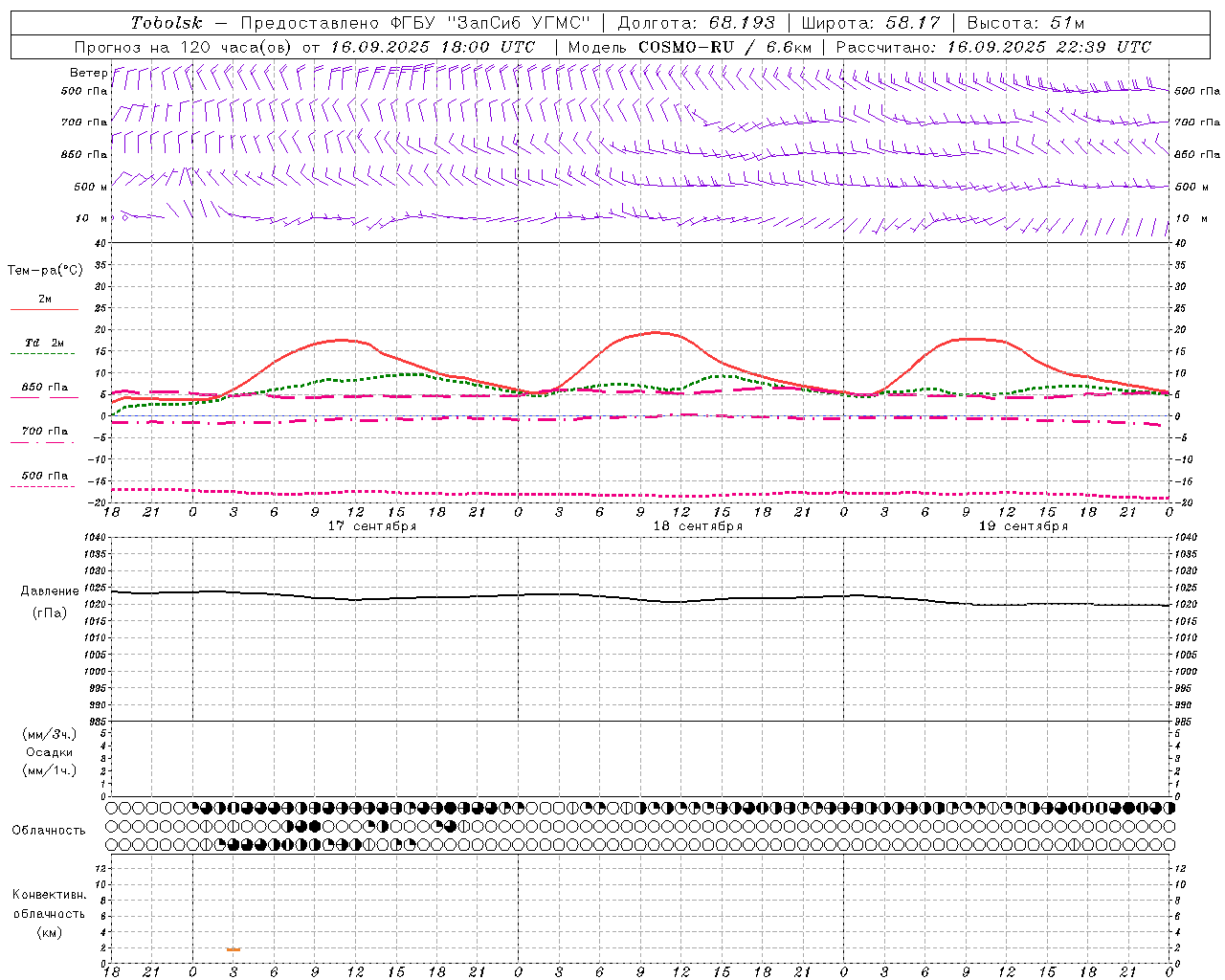This screenshot has width=1225, height=980.
Task: Click the Модель COSMO-RU / 6.6км label
Action: point(690,47)
